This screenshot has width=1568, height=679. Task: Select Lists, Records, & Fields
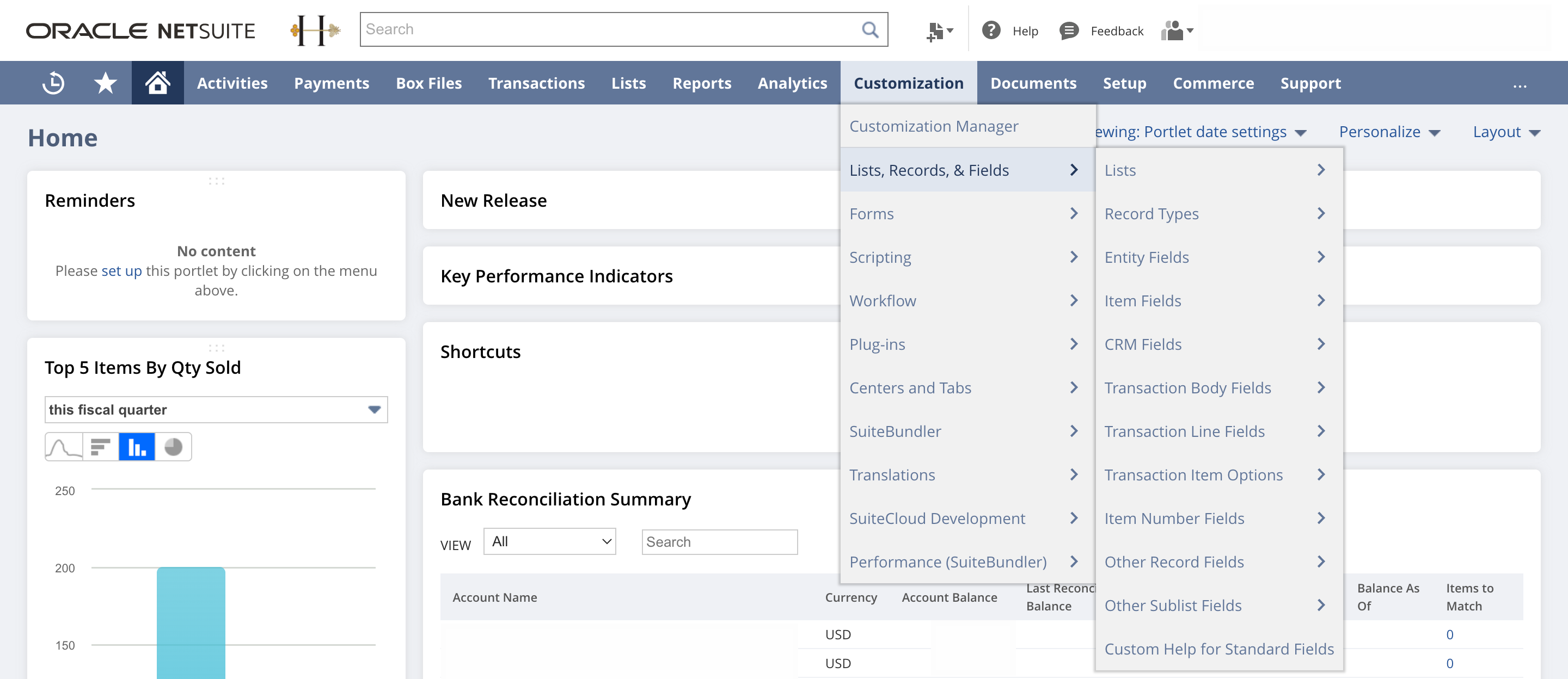[x=968, y=170]
